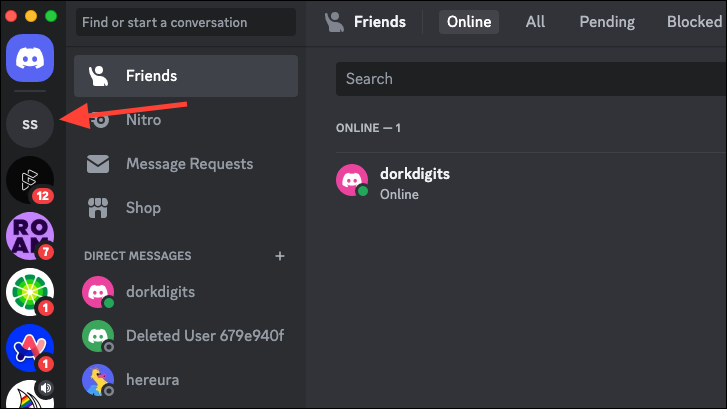
Task: Click the Friends header icon
Action: coord(334,22)
